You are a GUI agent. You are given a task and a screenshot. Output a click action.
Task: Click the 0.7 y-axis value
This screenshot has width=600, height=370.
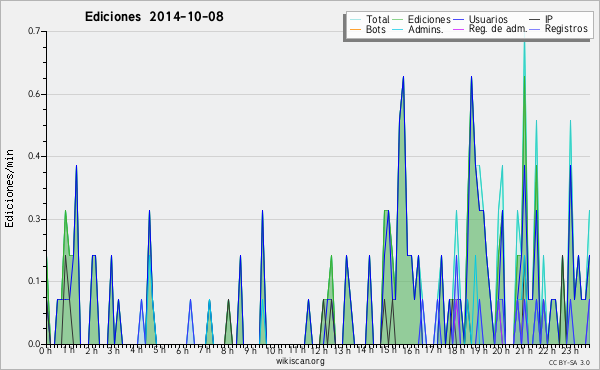pyautogui.click(x=34, y=31)
